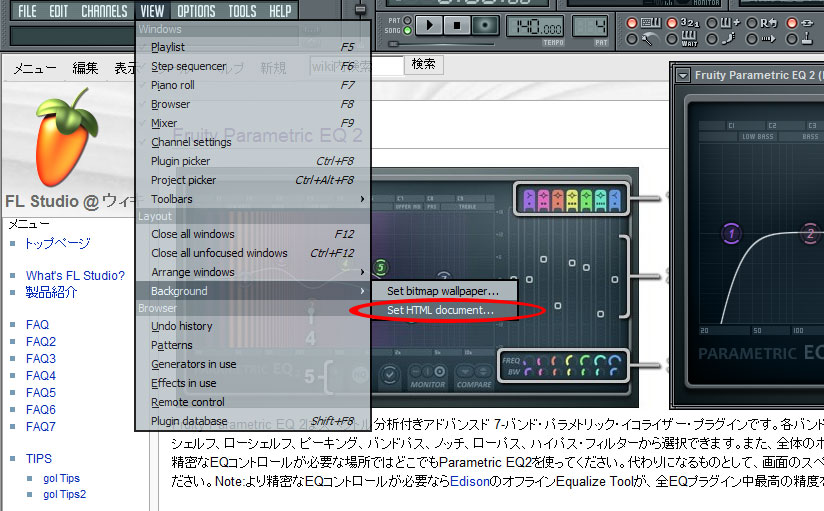Open the HELP menu
The width and height of the screenshot is (824, 511).
(x=280, y=11)
